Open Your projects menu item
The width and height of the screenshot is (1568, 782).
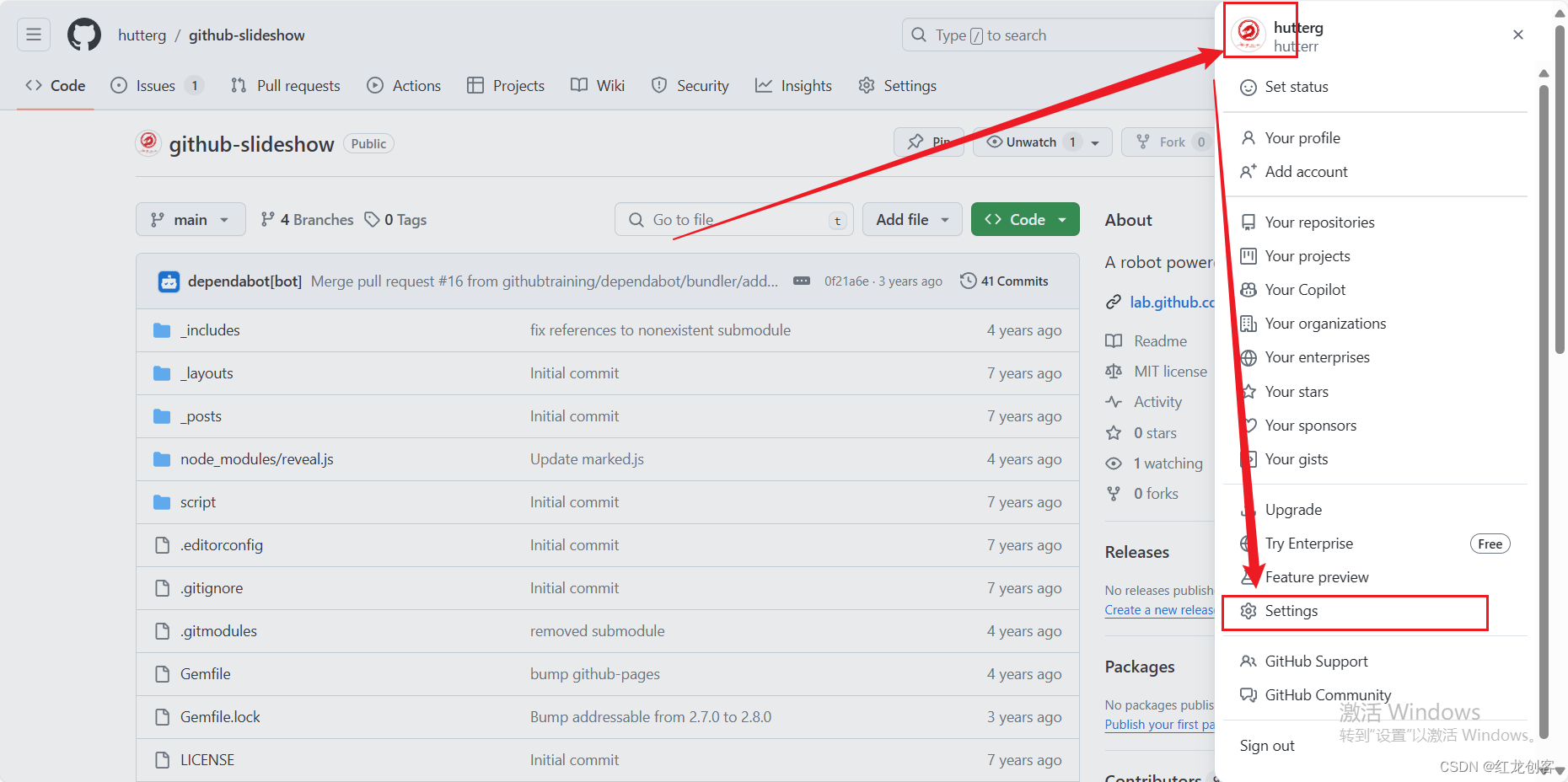pos(1375,256)
